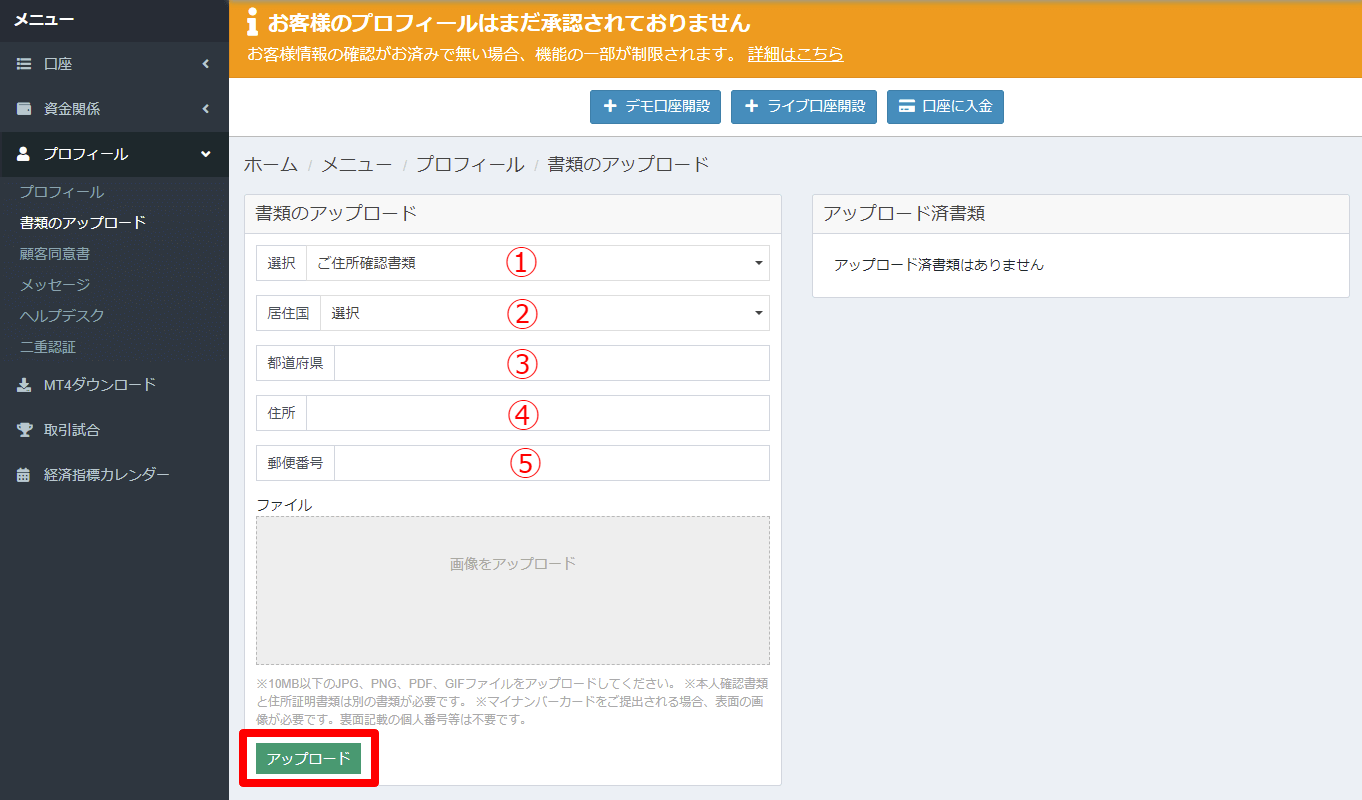Open the 詳細はこちら link in banner
This screenshot has width=1362, height=800.
[x=795, y=54]
